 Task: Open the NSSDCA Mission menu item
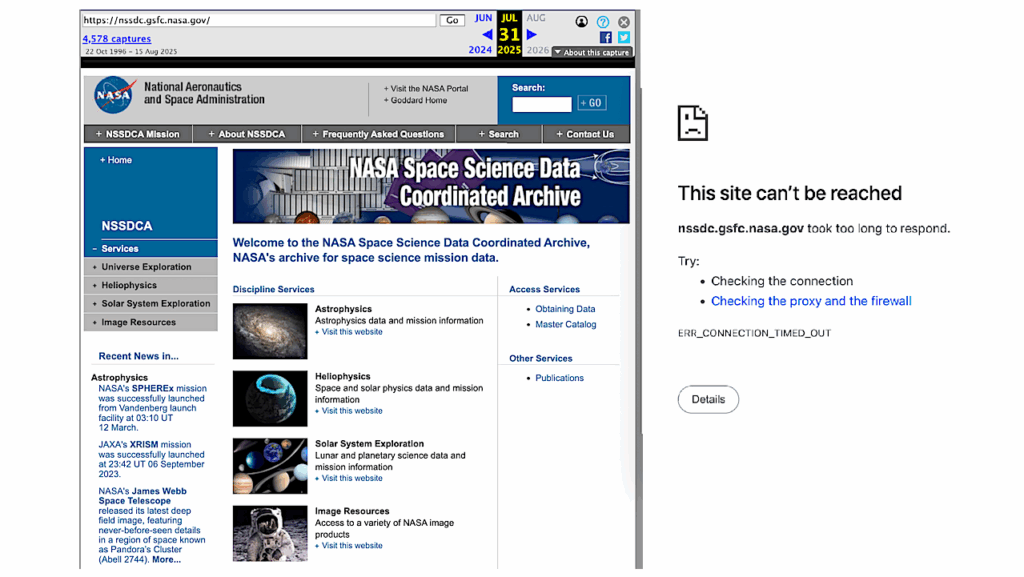[137, 133]
